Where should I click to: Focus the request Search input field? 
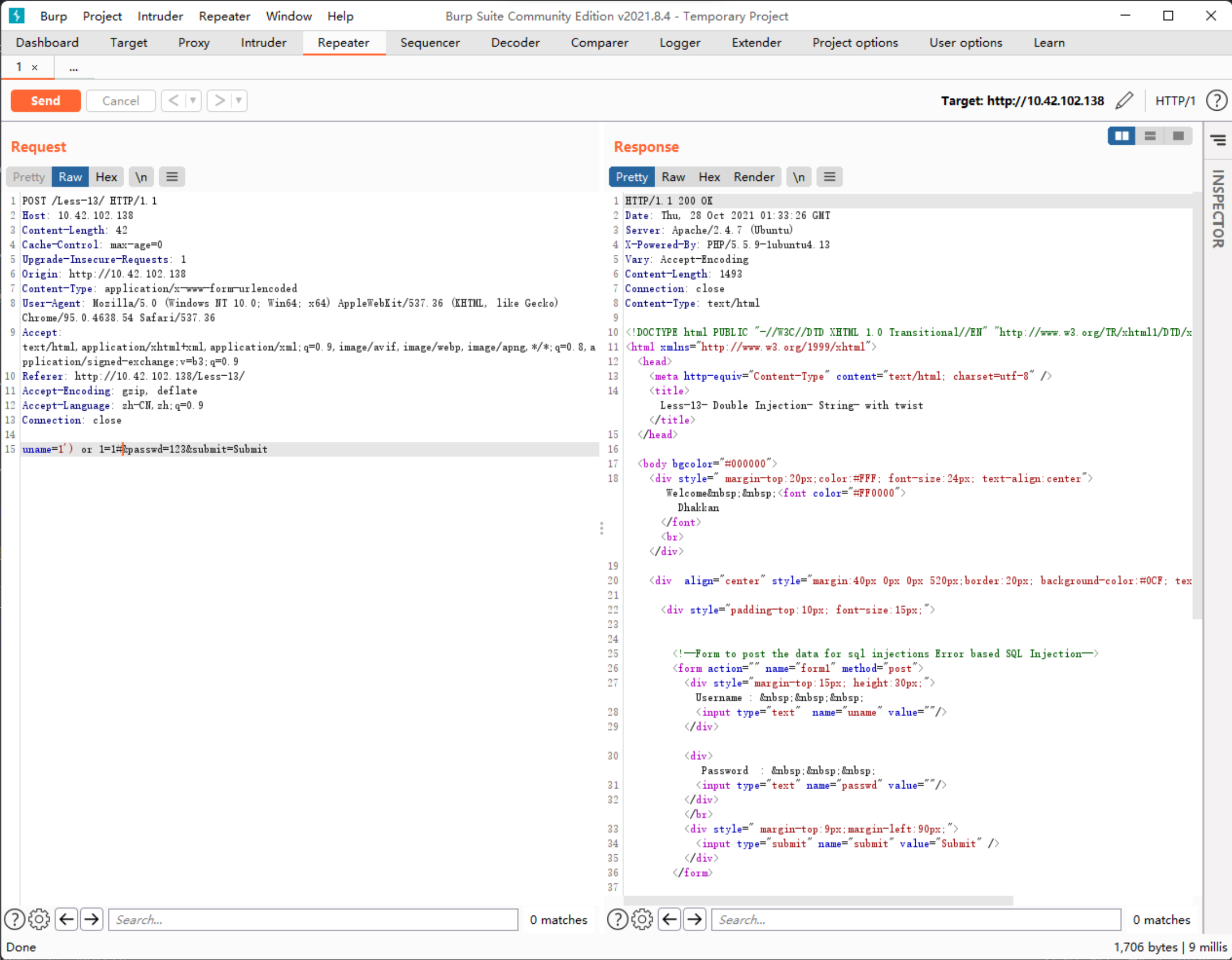tap(313, 919)
